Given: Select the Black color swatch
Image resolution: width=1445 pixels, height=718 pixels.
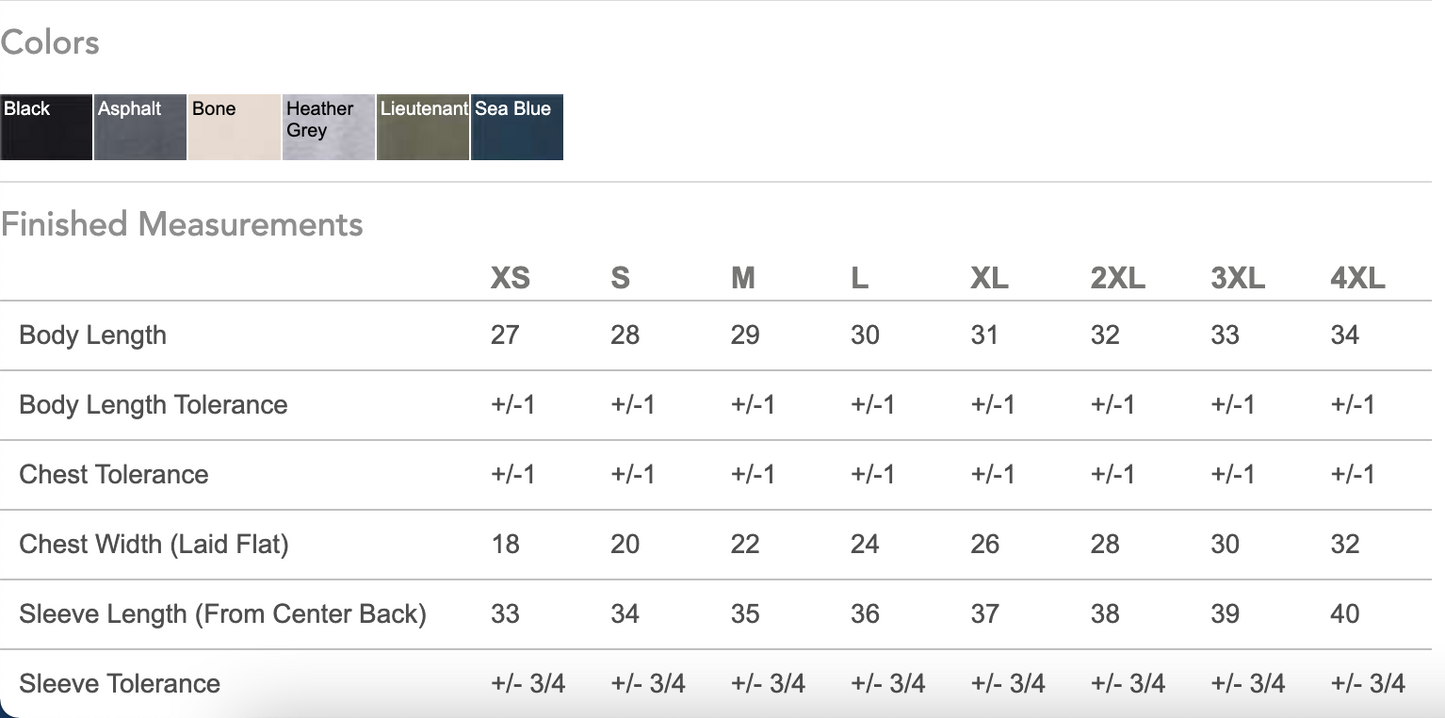Looking at the screenshot, I should tap(46, 127).
